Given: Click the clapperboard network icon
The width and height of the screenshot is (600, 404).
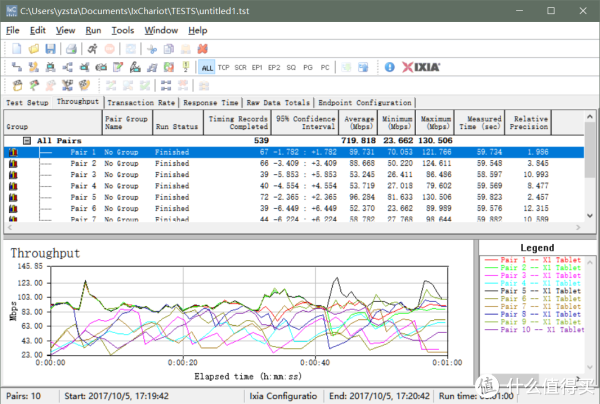Looking at the screenshot, I should pos(67,85).
